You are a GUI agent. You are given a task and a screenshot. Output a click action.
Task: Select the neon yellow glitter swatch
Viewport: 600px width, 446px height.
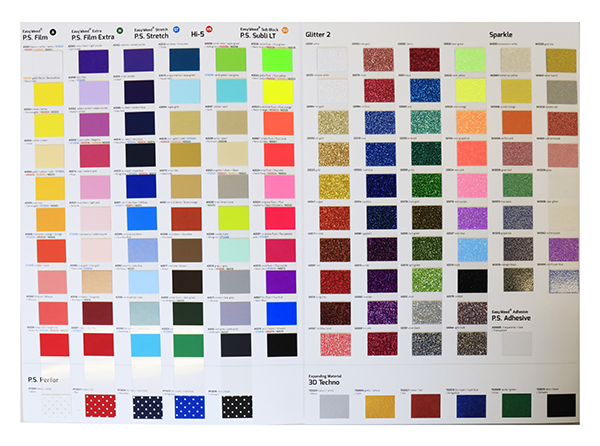[x=471, y=91]
